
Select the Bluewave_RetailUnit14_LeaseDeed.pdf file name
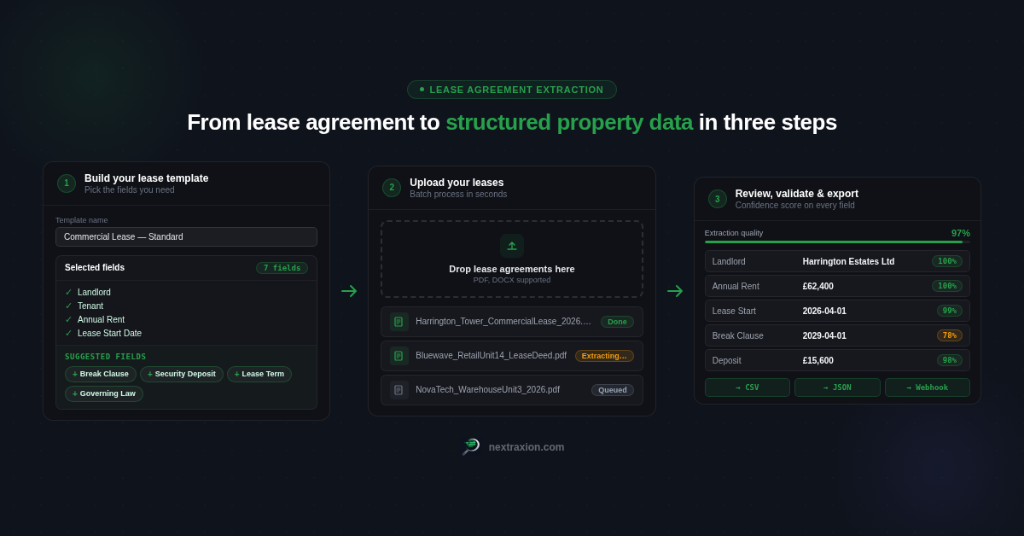(491, 356)
